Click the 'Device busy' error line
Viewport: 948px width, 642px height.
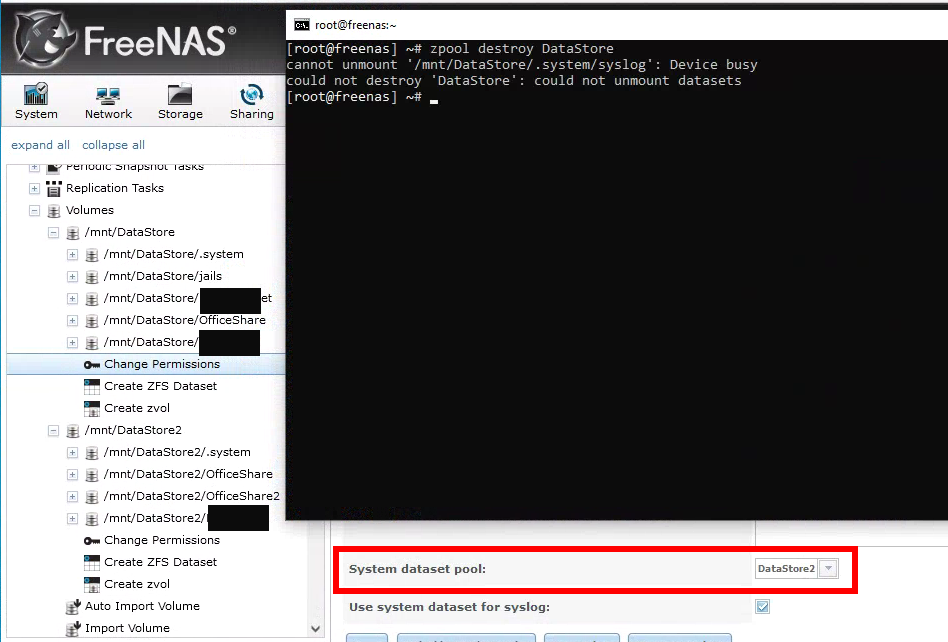[x=522, y=65]
